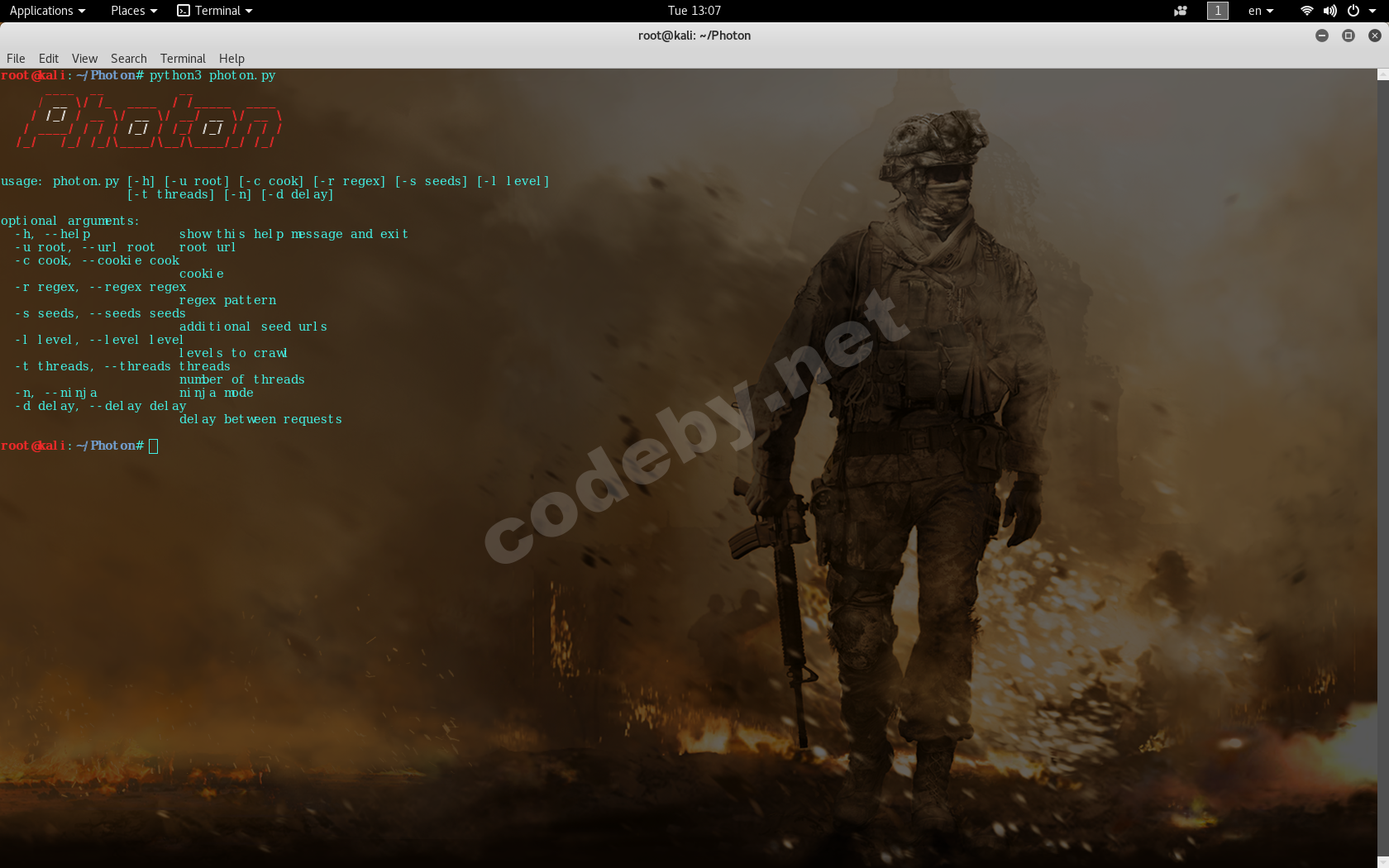
Task: Click the screen recording indicator icon
Action: point(1181,11)
